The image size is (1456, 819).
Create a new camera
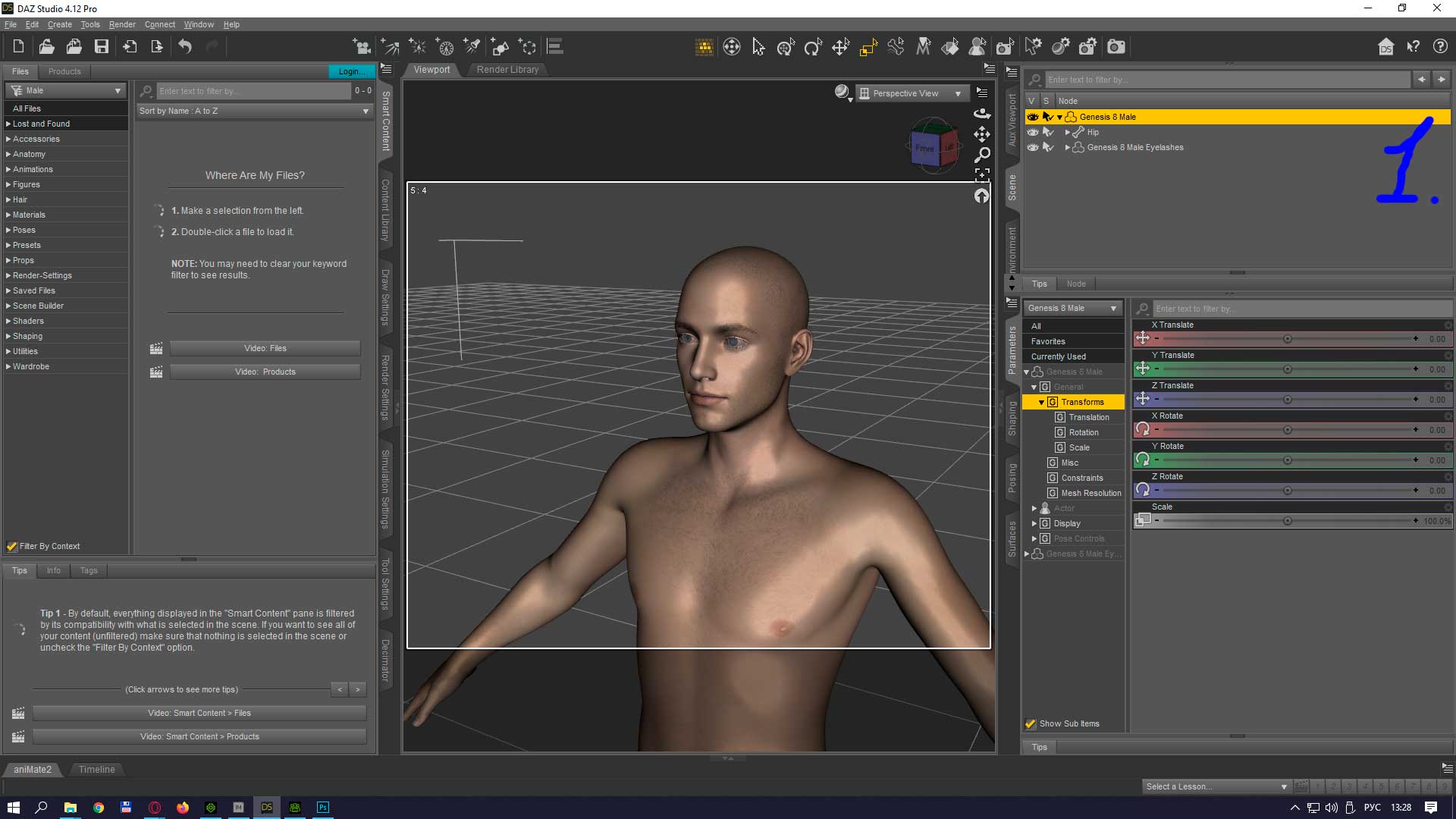click(362, 47)
